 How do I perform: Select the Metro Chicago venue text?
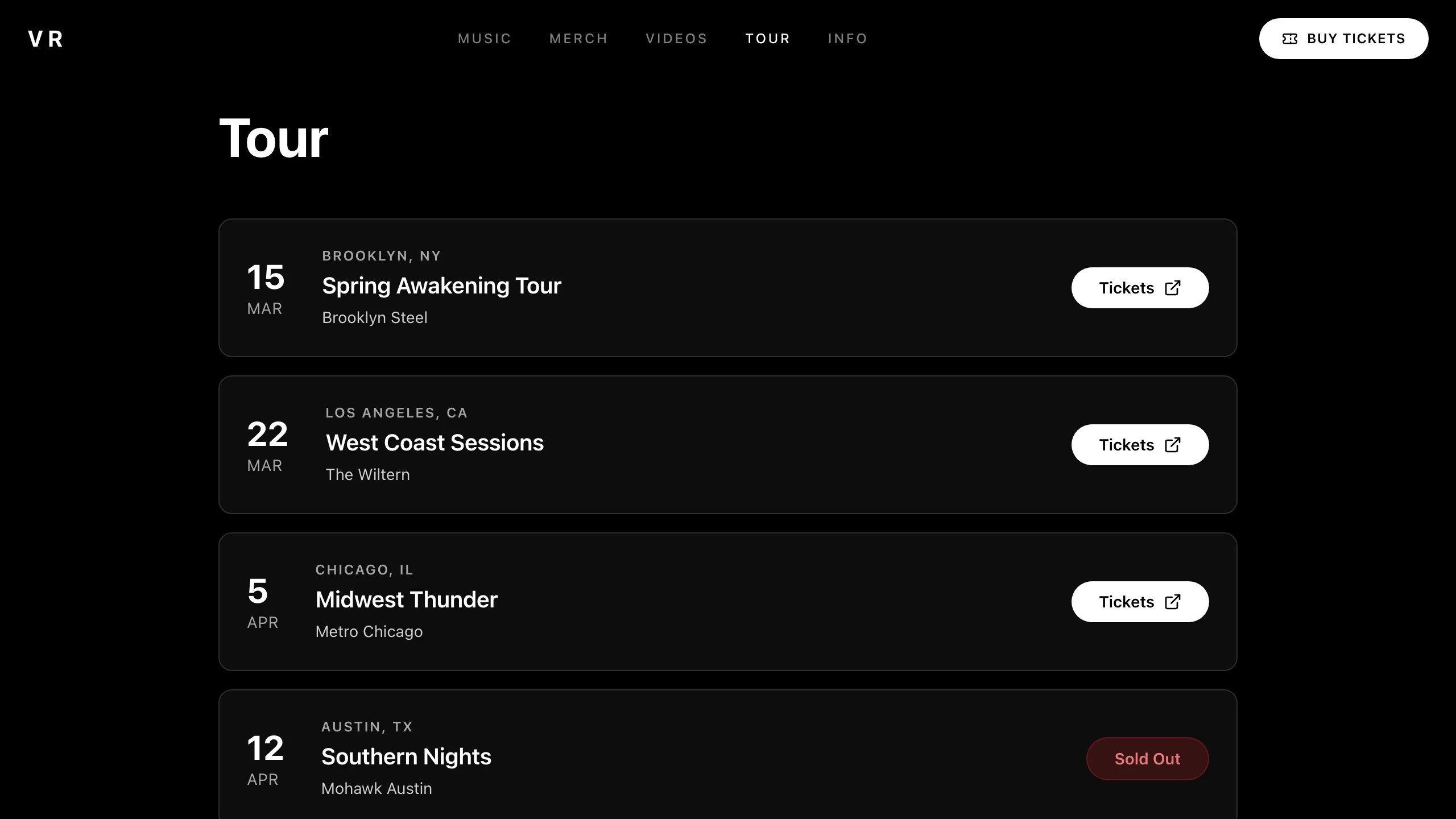tap(369, 631)
